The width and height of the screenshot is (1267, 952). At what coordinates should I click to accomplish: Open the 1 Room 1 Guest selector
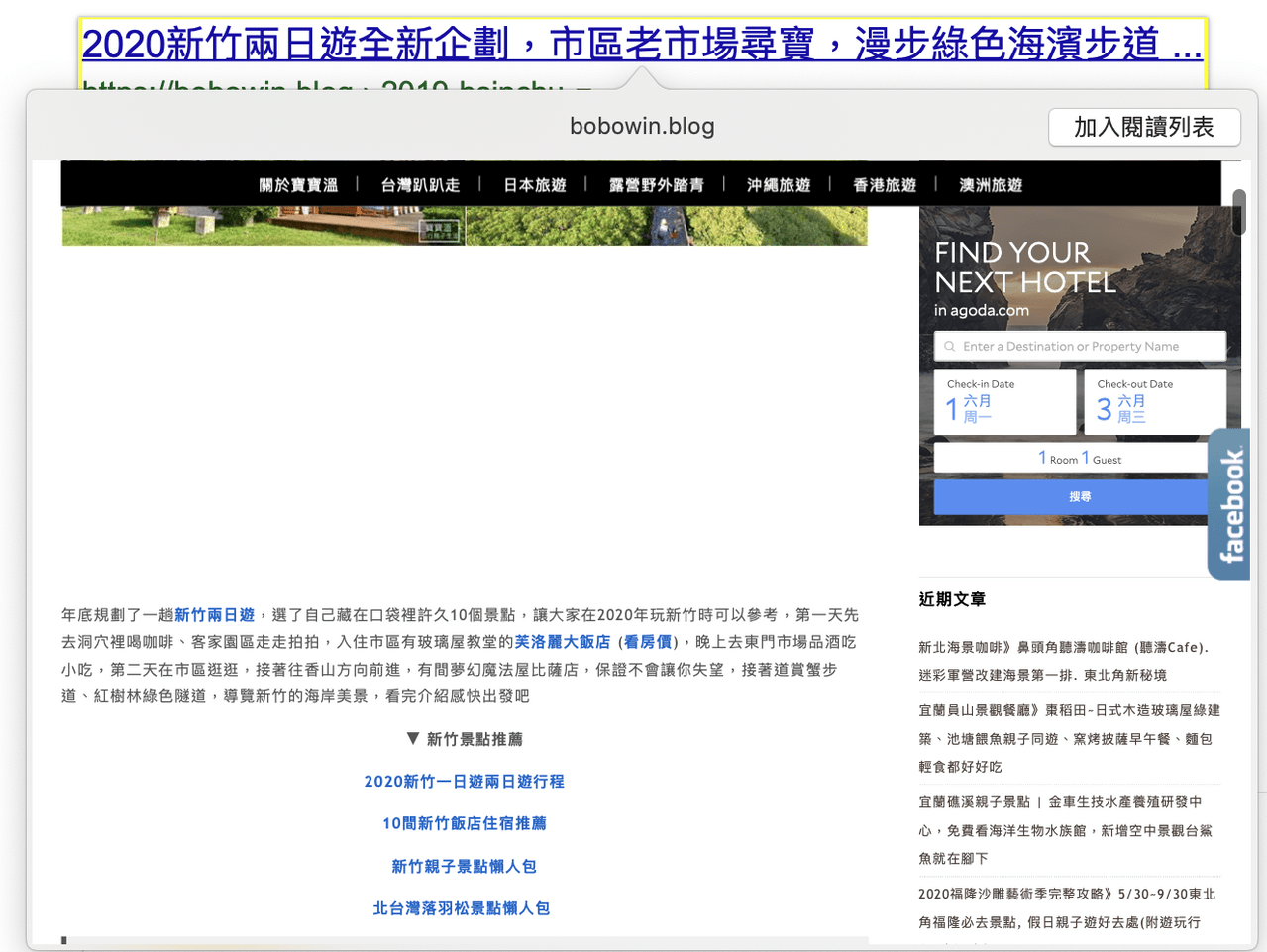1080,458
